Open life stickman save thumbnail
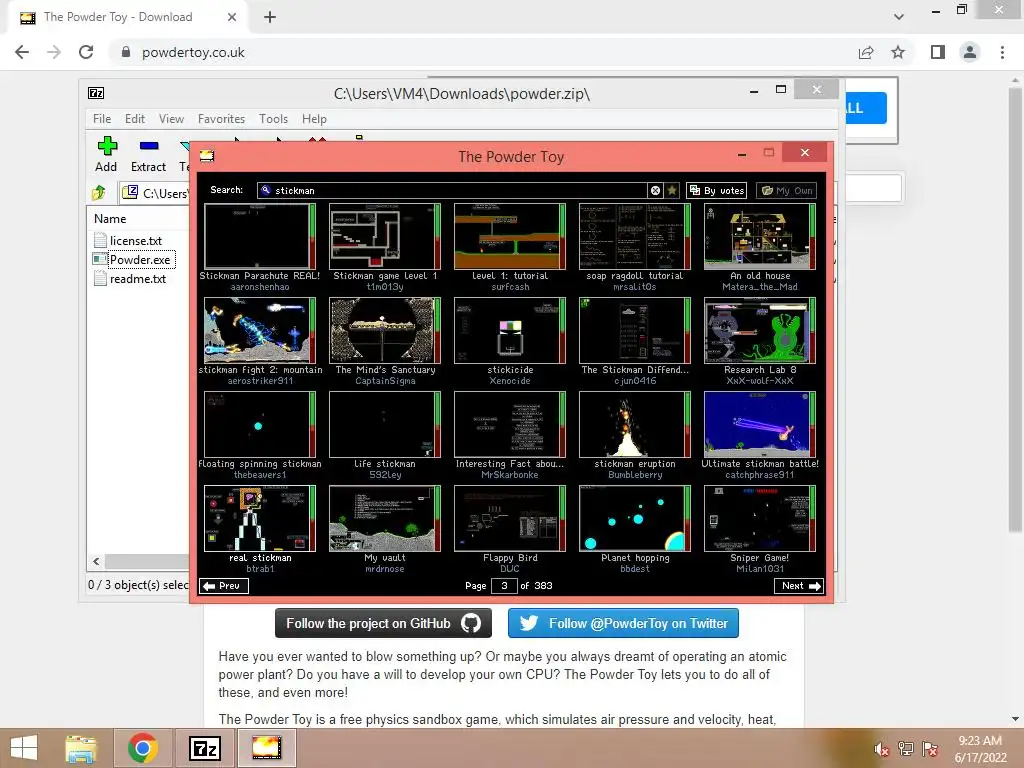The image size is (1024, 768). coord(385,424)
